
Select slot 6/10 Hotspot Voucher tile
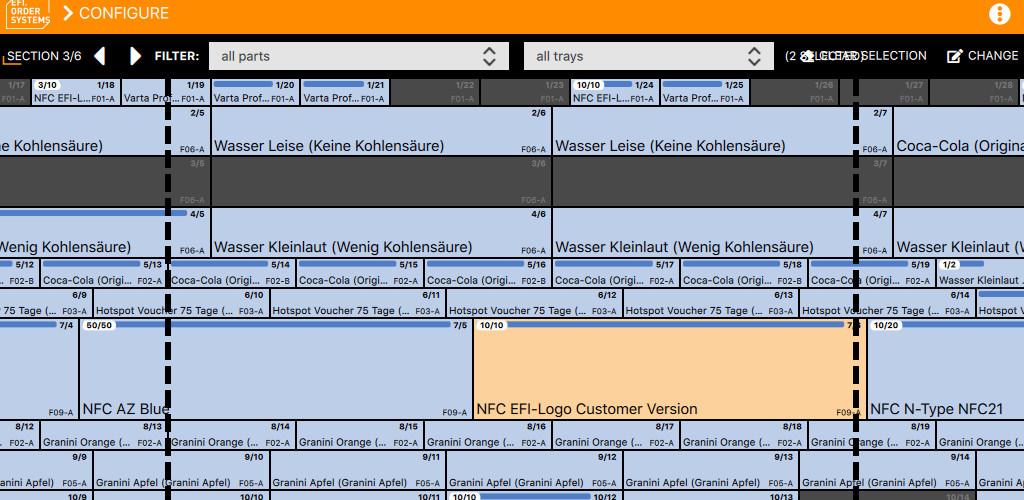181,304
